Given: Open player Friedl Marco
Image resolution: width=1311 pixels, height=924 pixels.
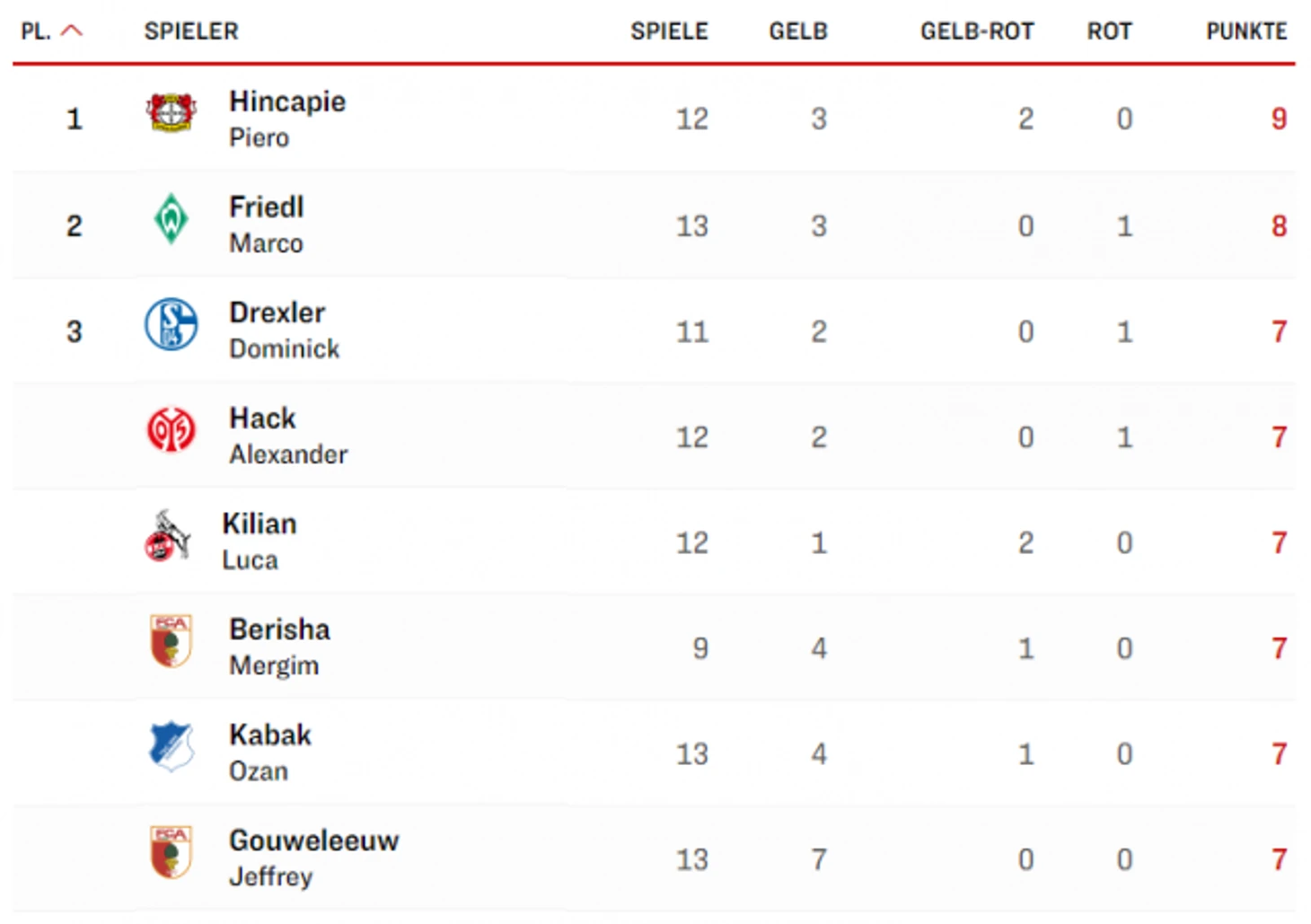Looking at the screenshot, I should pos(267,224).
